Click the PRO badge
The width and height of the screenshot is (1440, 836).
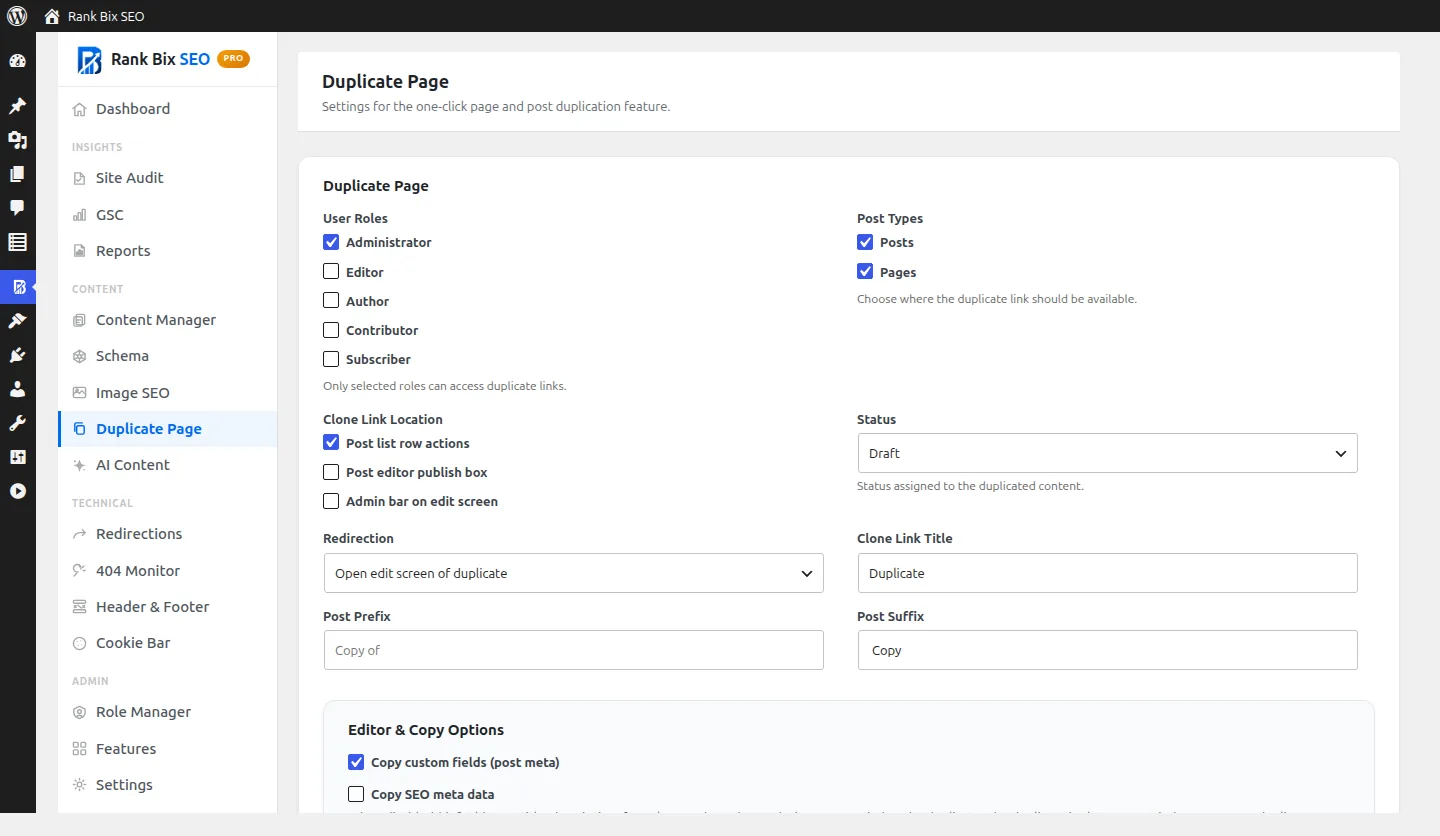pyautogui.click(x=233, y=59)
